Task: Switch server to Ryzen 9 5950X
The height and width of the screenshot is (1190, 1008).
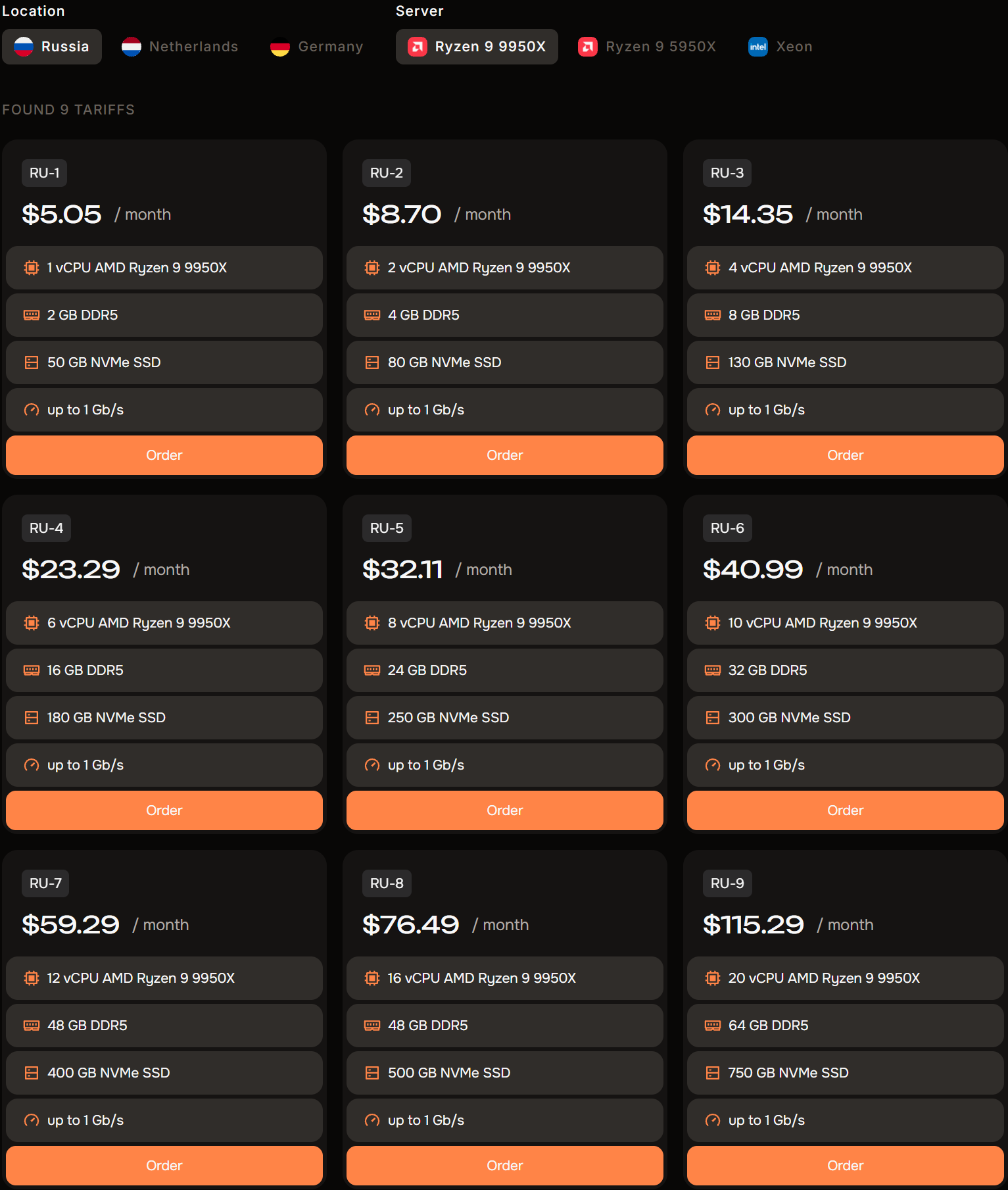Action: click(x=647, y=47)
